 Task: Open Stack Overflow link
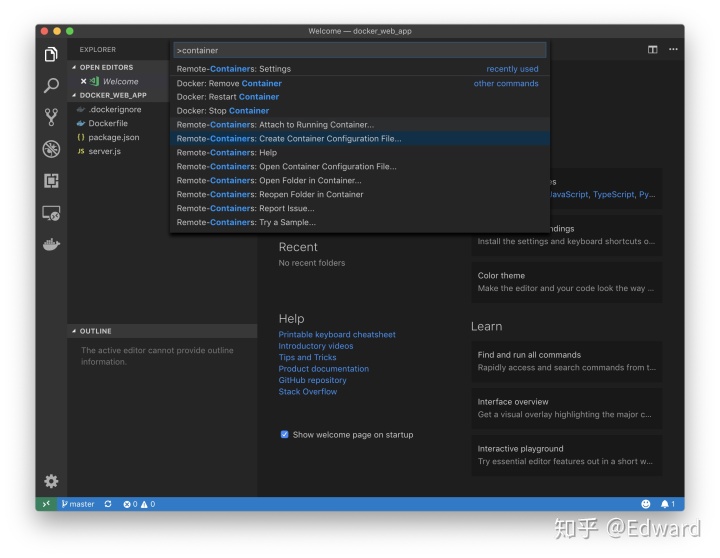click(307, 392)
